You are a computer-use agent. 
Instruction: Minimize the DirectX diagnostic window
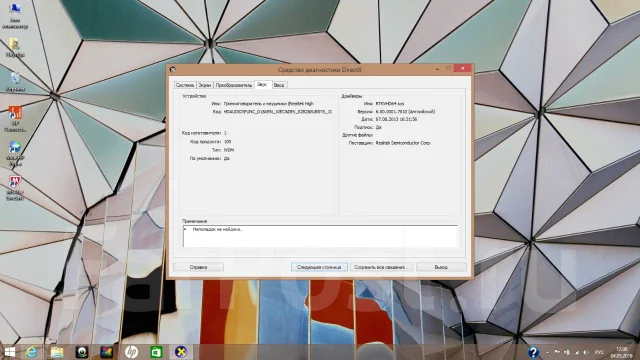click(x=437, y=69)
